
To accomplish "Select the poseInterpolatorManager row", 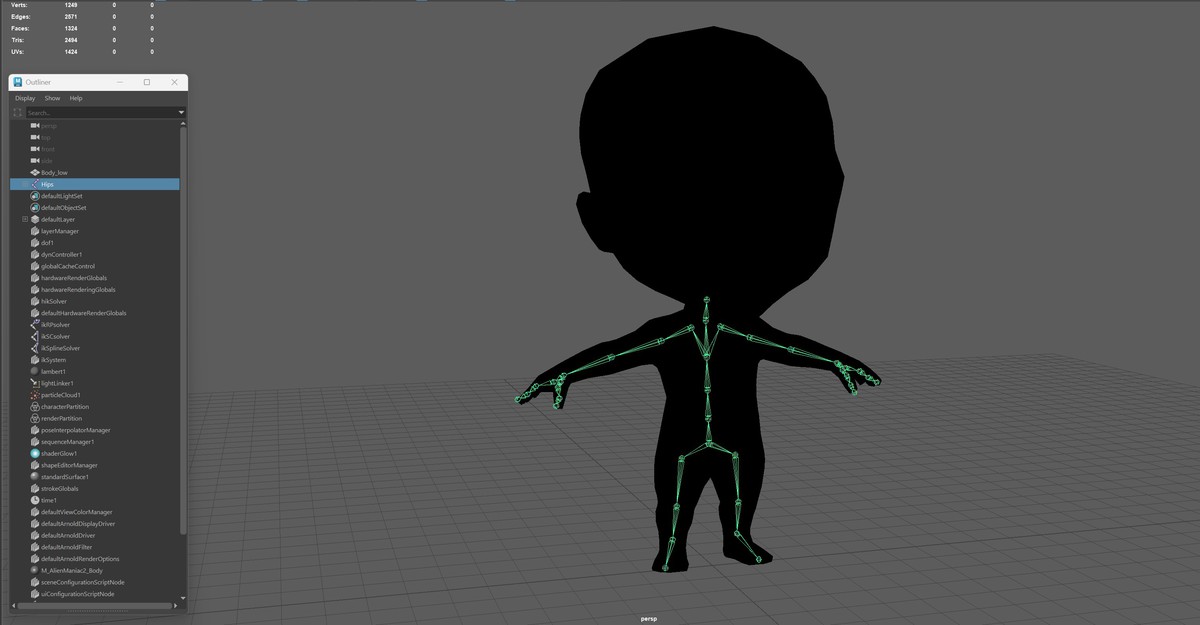I will [95, 430].
